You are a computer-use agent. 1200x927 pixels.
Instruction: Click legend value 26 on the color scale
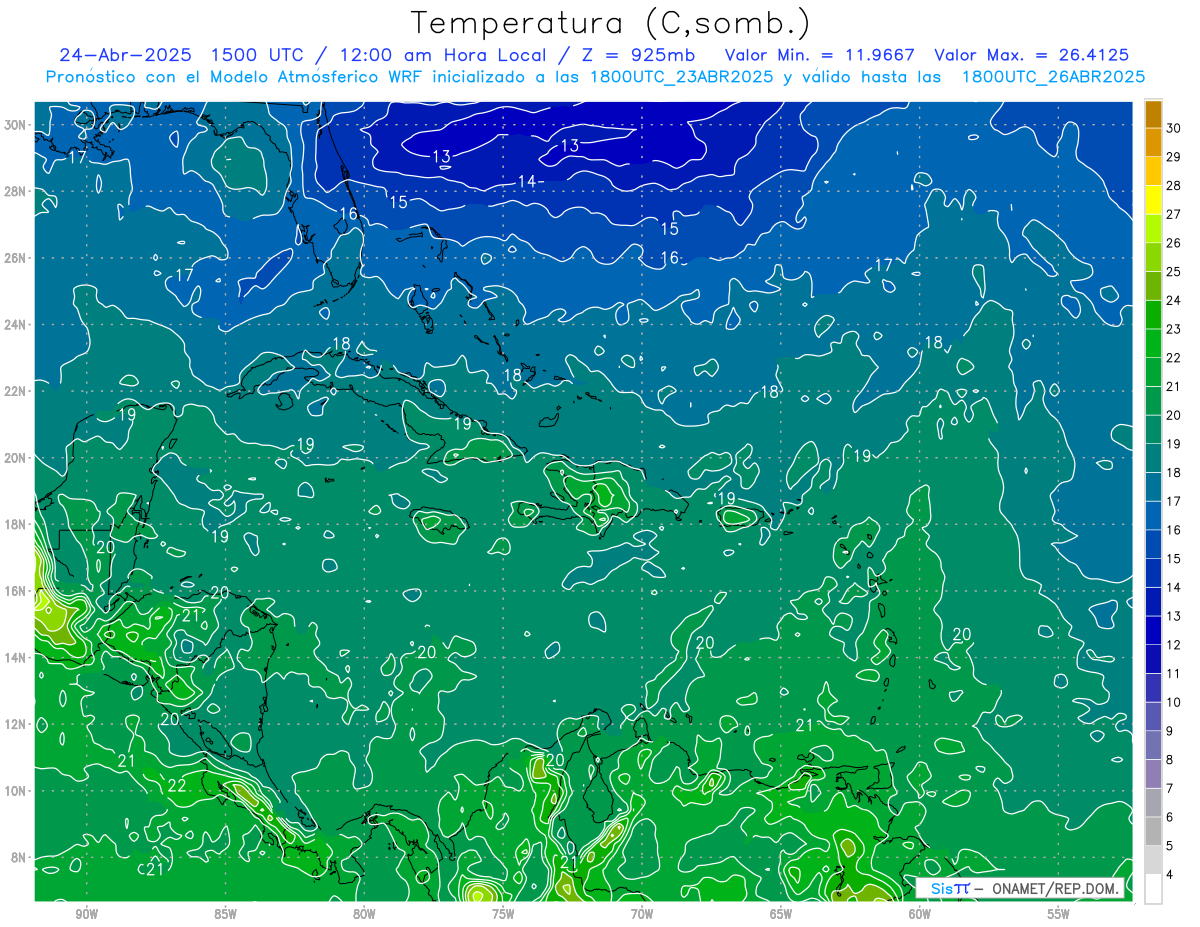[1173, 243]
